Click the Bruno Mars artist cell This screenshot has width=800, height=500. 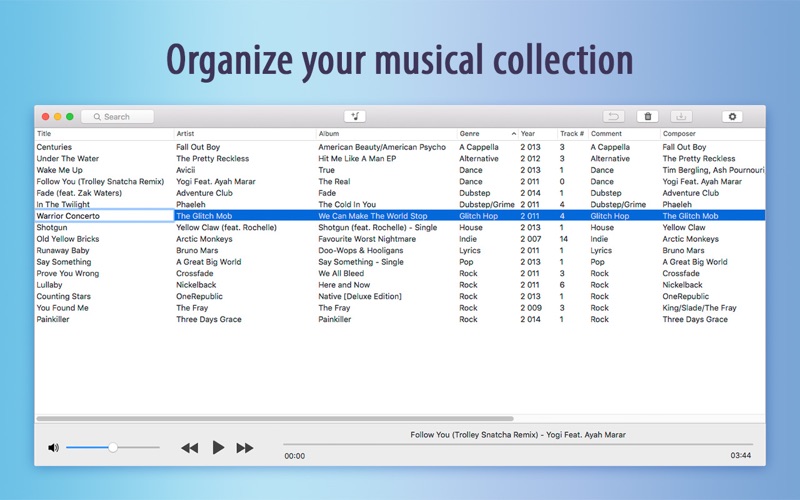pos(197,250)
